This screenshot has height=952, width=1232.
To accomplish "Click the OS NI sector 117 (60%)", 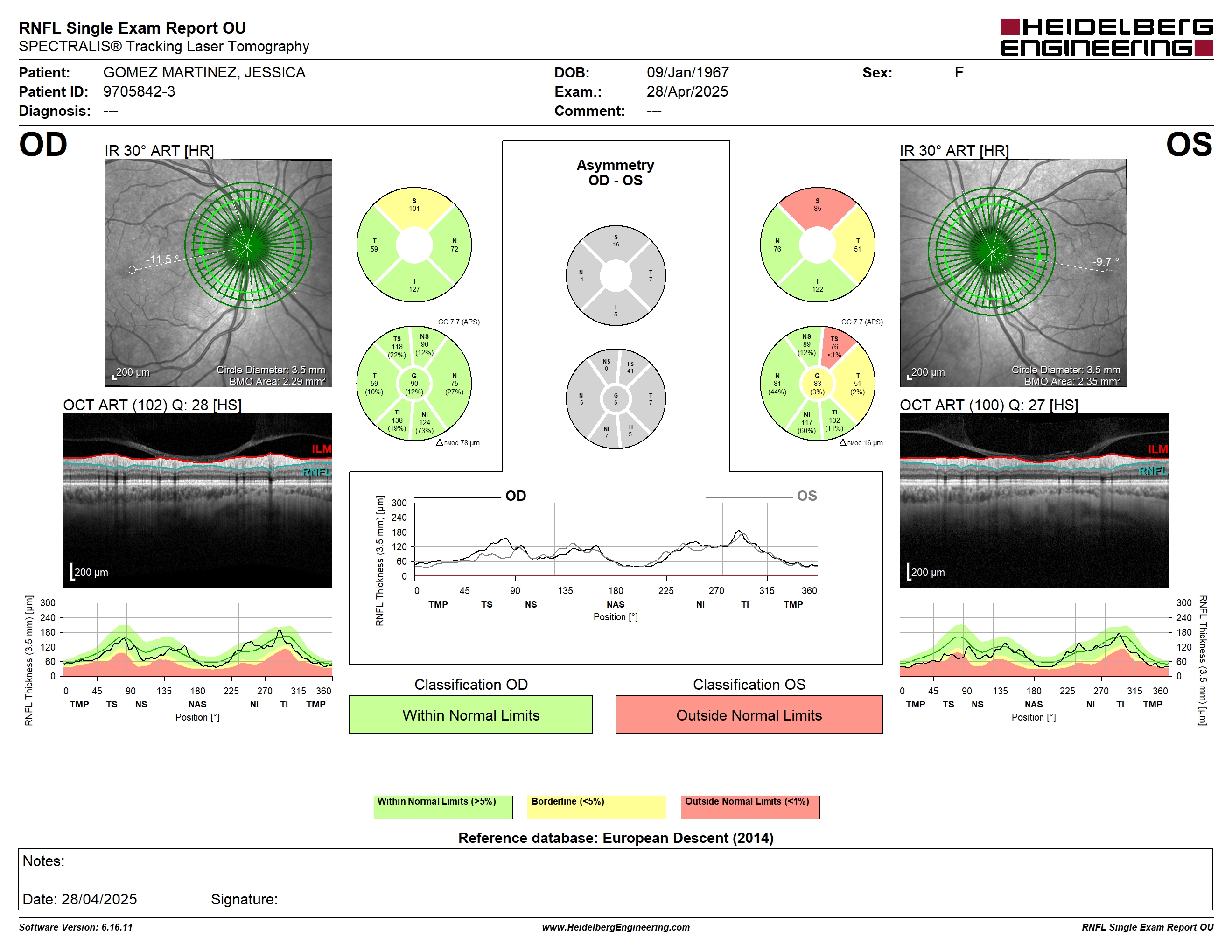I will tap(807, 423).
